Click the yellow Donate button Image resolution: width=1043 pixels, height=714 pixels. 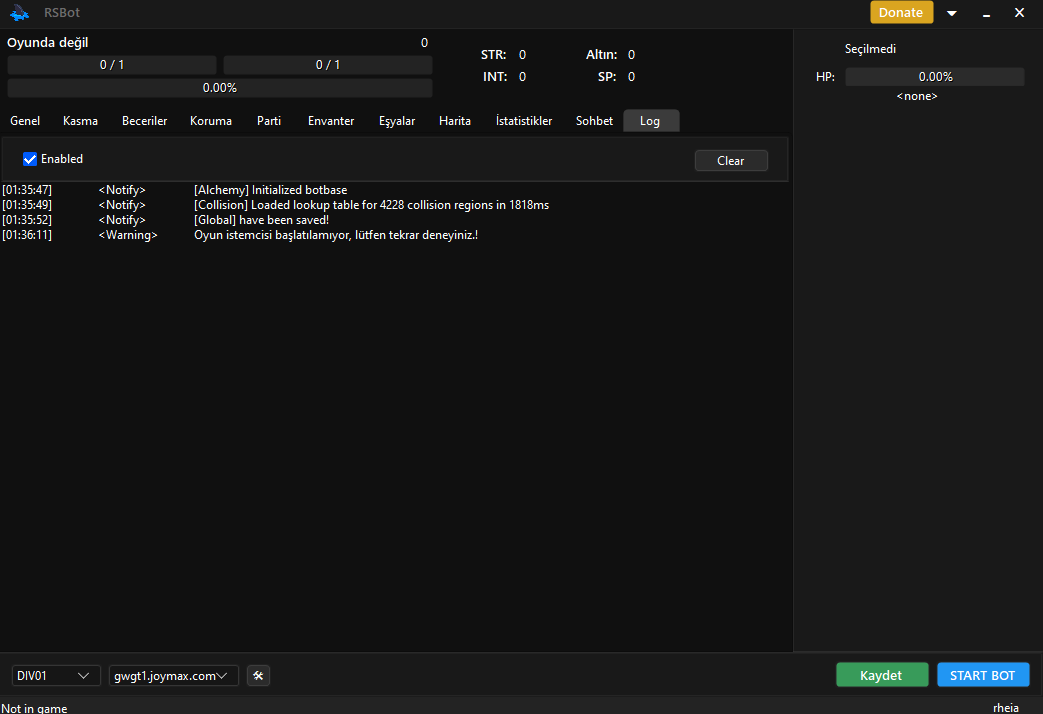coord(900,12)
